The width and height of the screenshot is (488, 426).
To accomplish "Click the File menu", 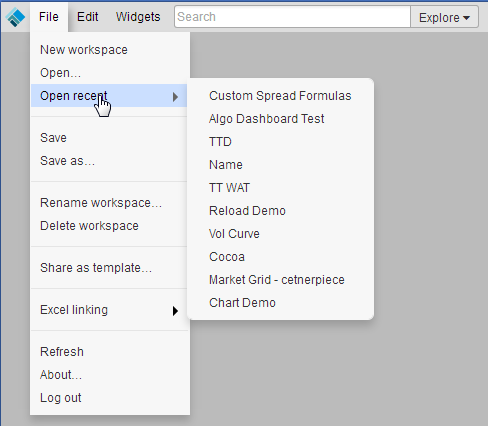I will [x=49, y=17].
